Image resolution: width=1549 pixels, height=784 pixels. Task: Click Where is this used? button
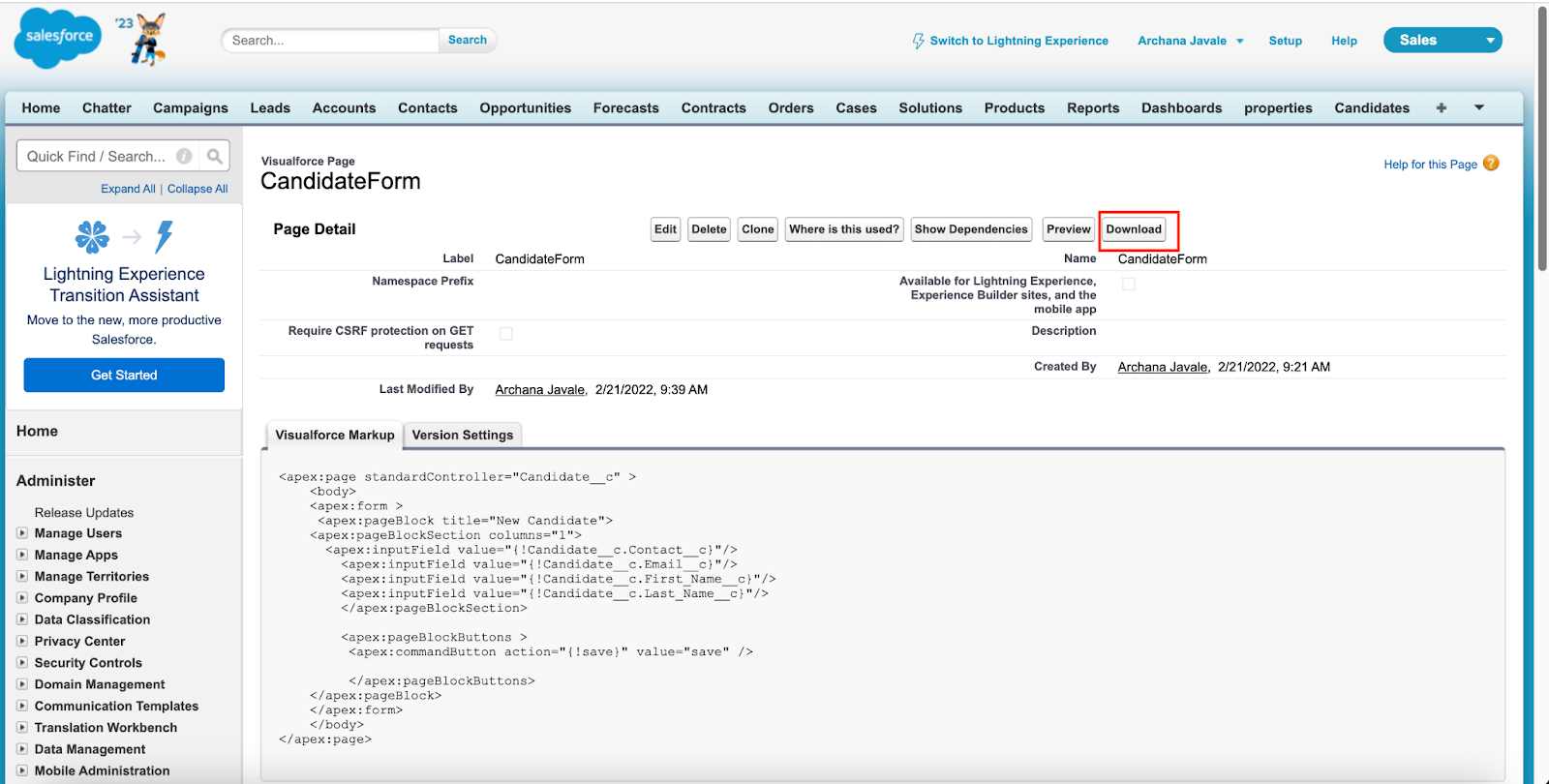(844, 229)
